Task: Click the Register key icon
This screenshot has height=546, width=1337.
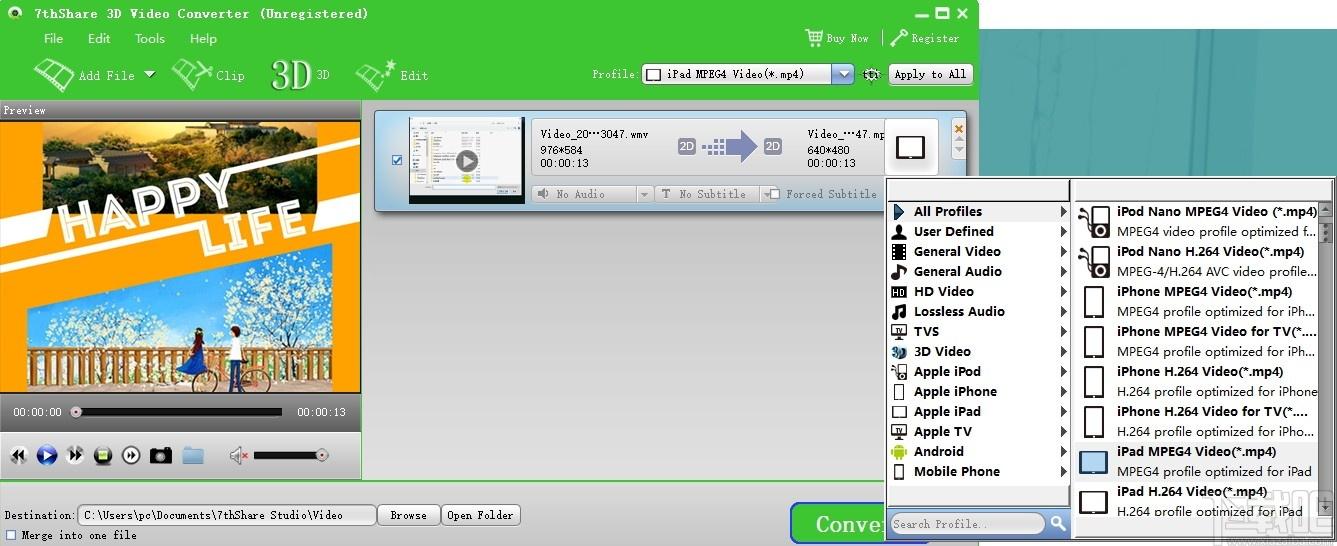Action: [899, 38]
